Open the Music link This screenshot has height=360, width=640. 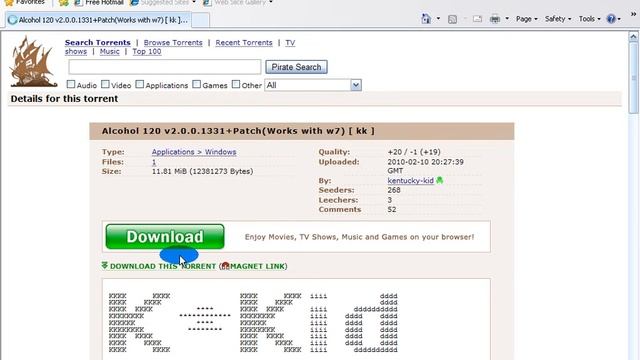pyautogui.click(x=109, y=51)
